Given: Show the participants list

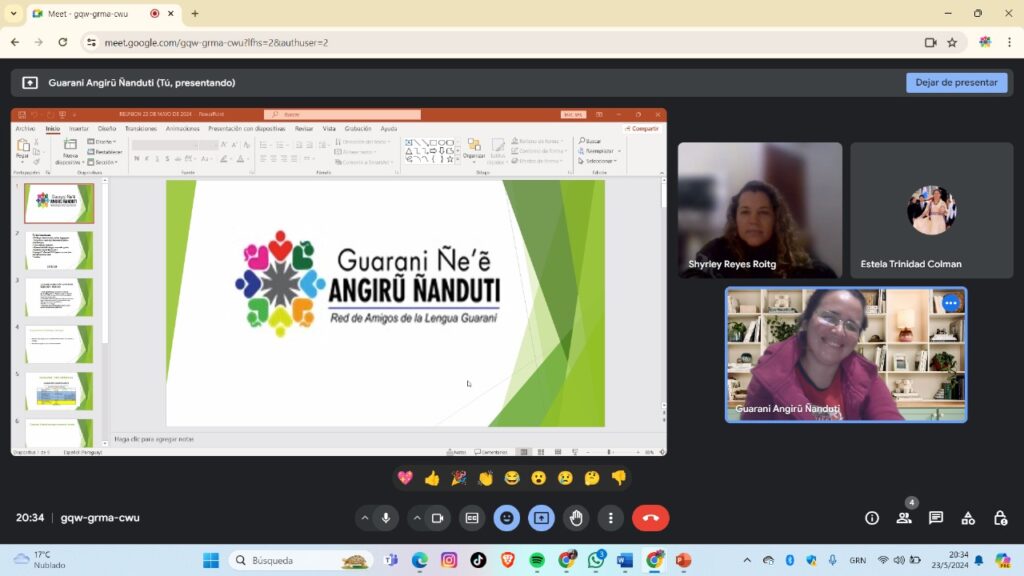Looking at the screenshot, I should [904, 518].
